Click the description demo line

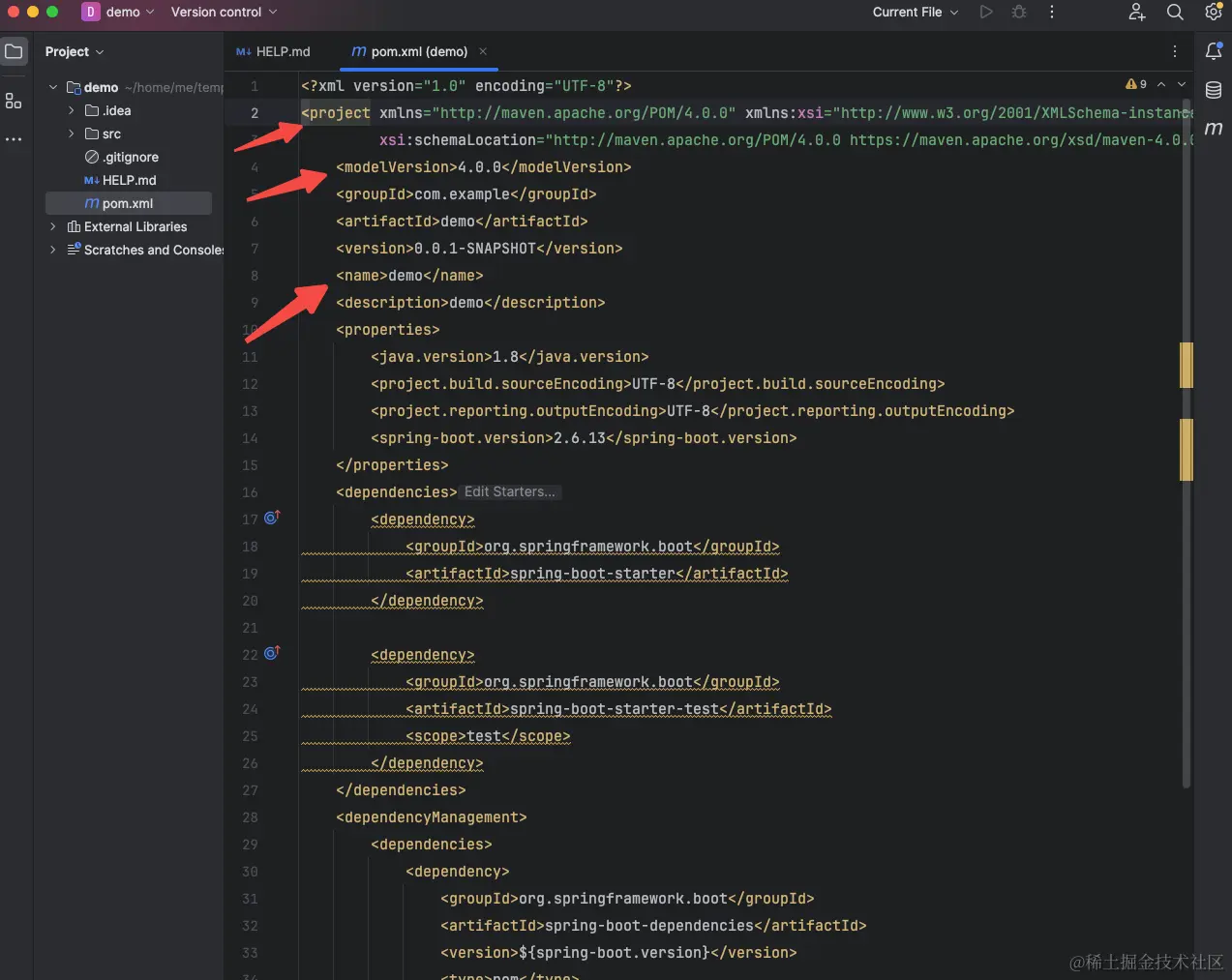(x=470, y=303)
